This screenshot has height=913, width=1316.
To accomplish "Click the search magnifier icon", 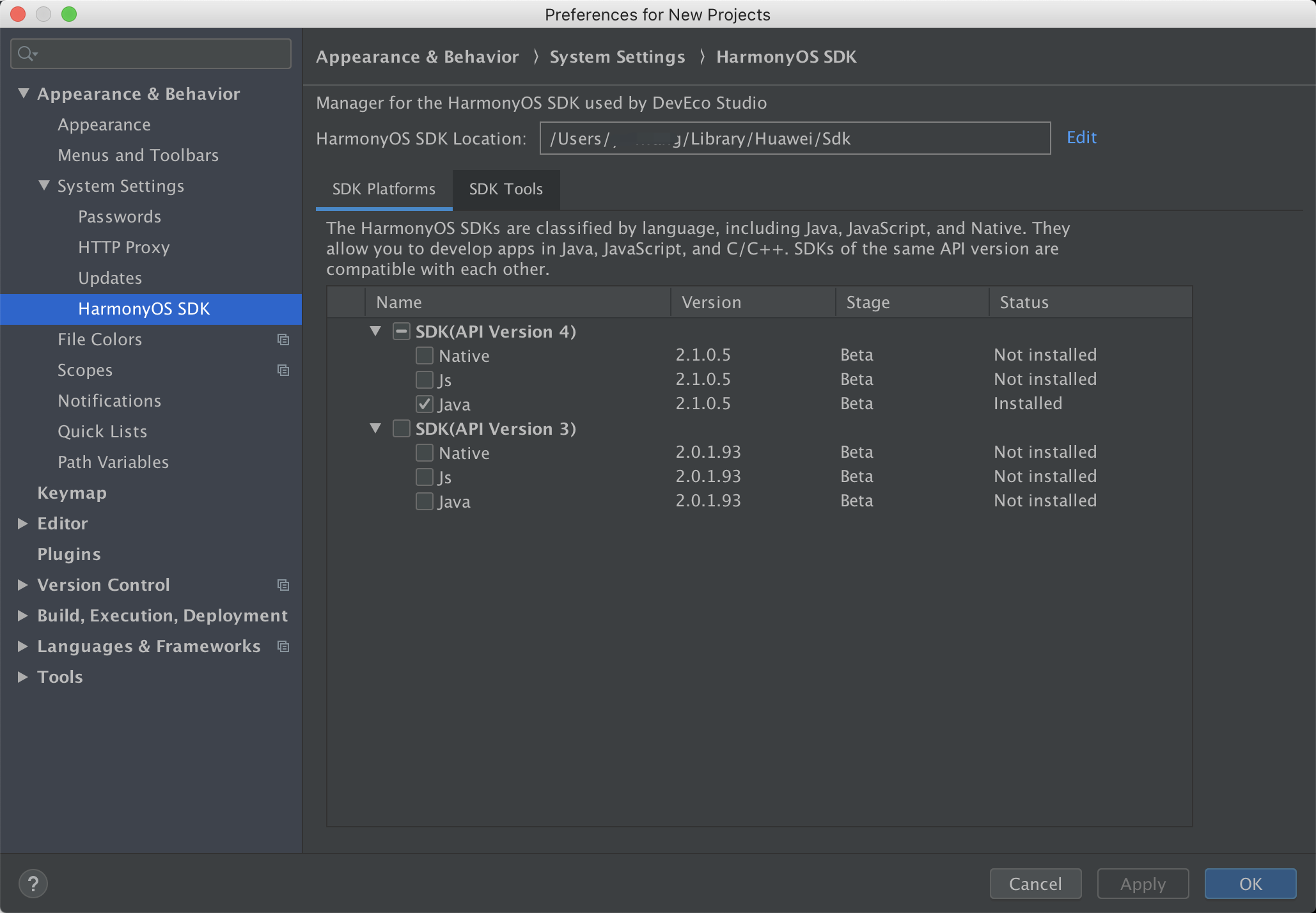I will (26, 54).
